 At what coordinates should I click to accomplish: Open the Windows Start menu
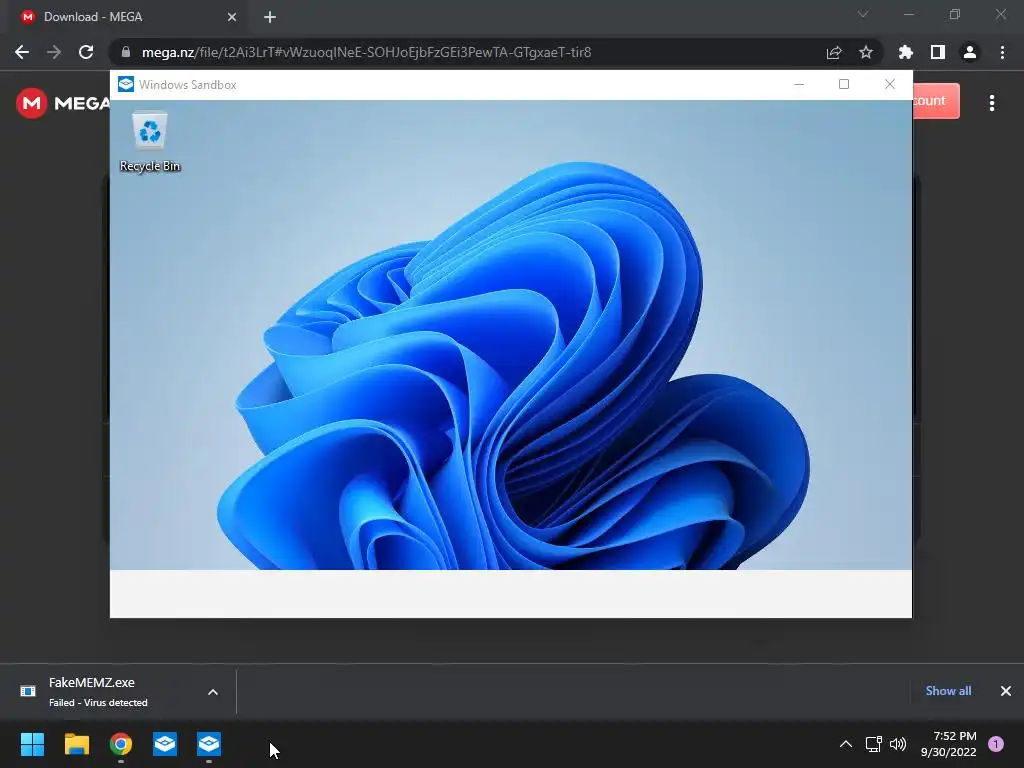point(32,744)
